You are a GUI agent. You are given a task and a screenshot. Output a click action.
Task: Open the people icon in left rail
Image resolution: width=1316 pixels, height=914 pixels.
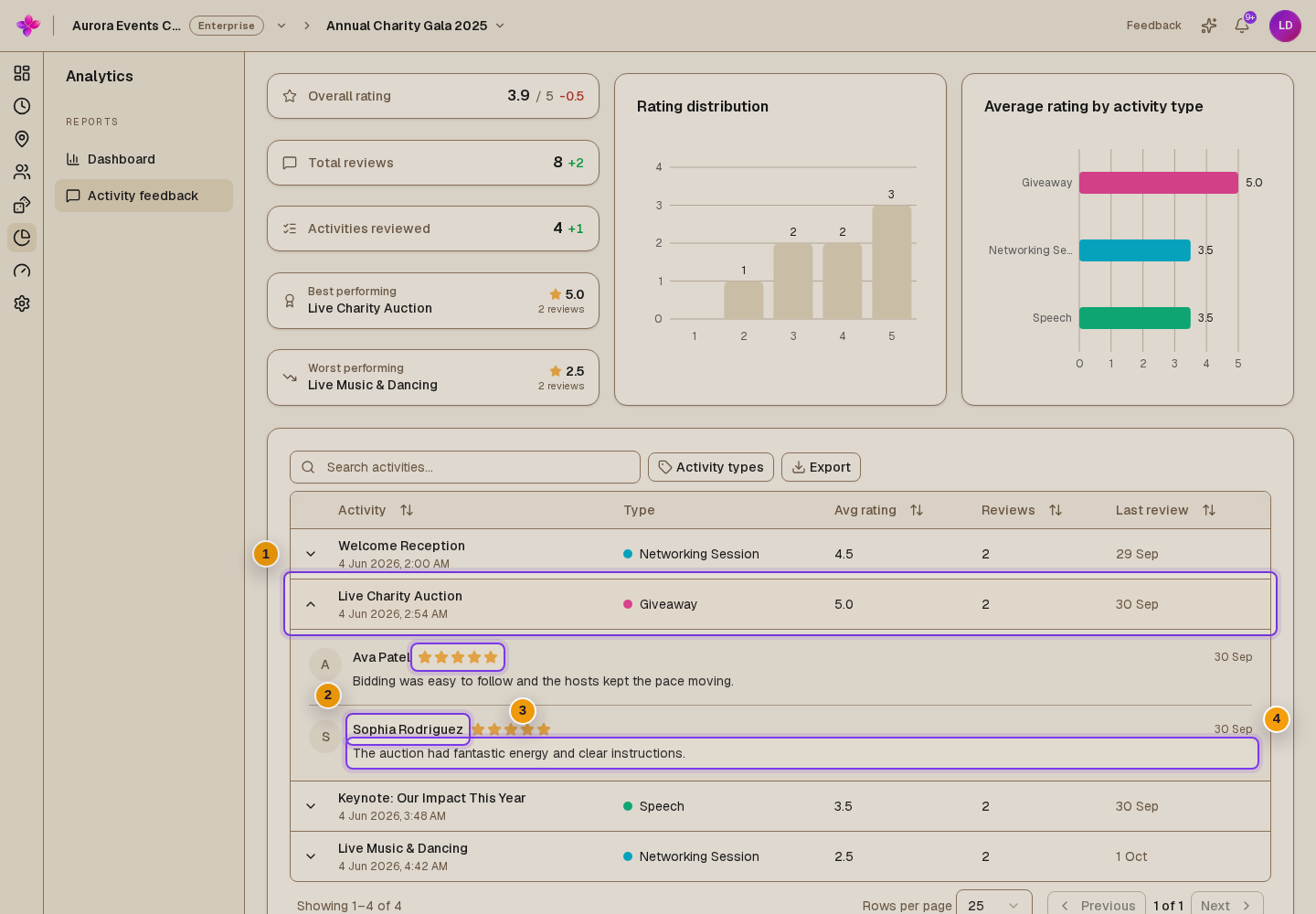point(22,172)
